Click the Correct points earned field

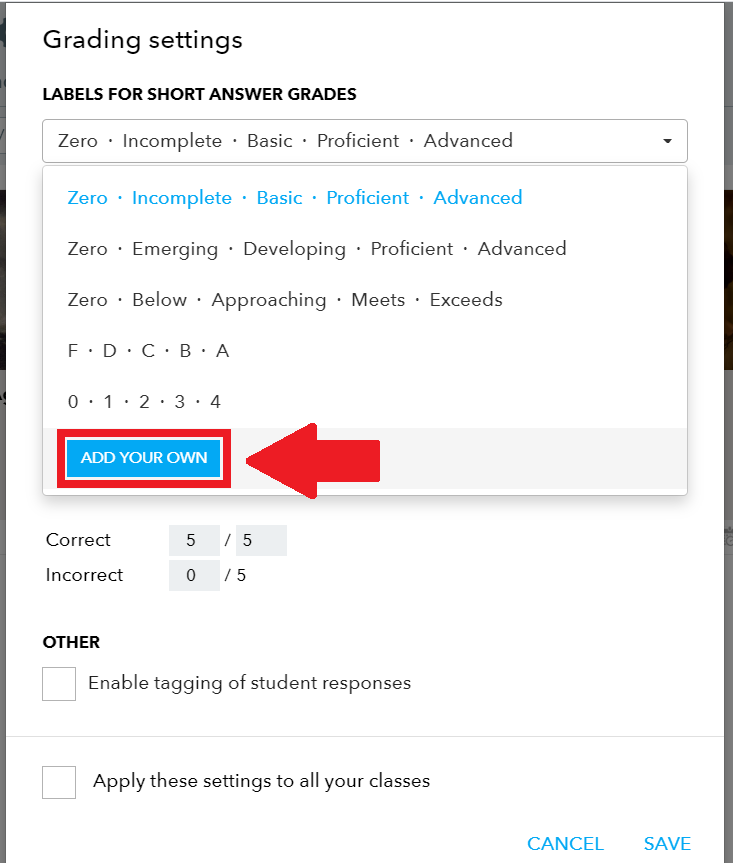(194, 540)
